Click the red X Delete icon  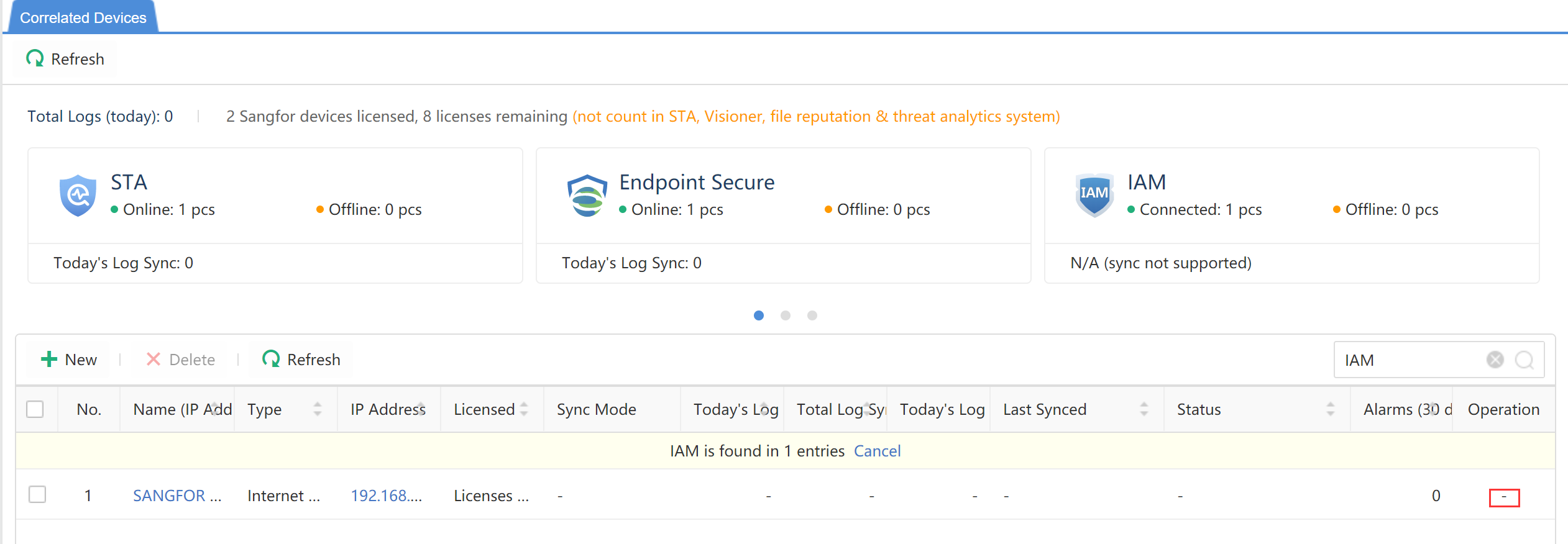pos(154,360)
